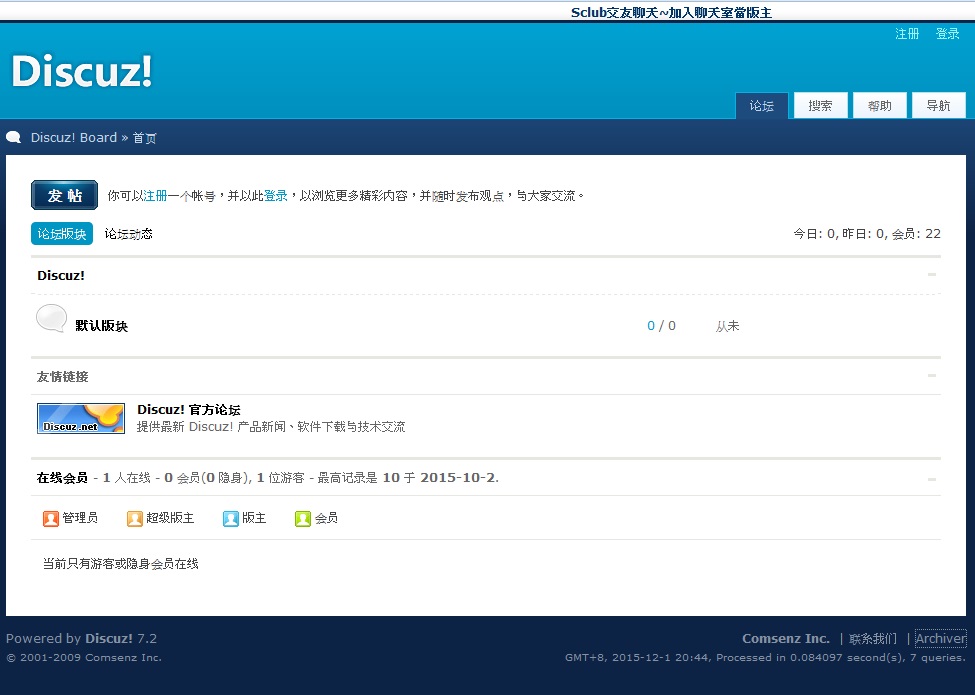The image size is (975, 695).
Task: Collapse the 在线会员 section
Action: click(x=931, y=479)
